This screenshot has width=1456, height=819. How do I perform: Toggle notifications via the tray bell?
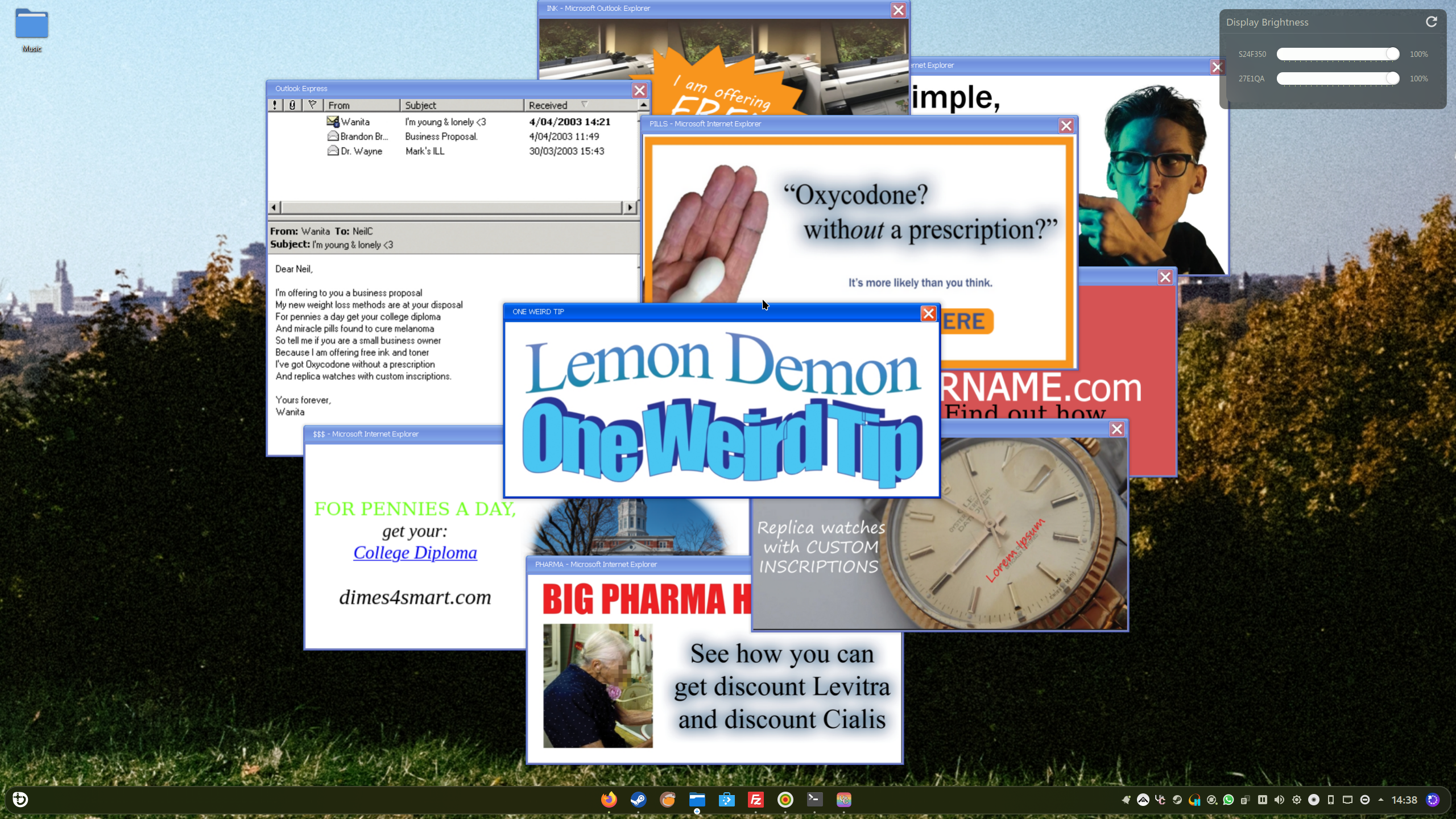pyautogui.click(x=1127, y=800)
